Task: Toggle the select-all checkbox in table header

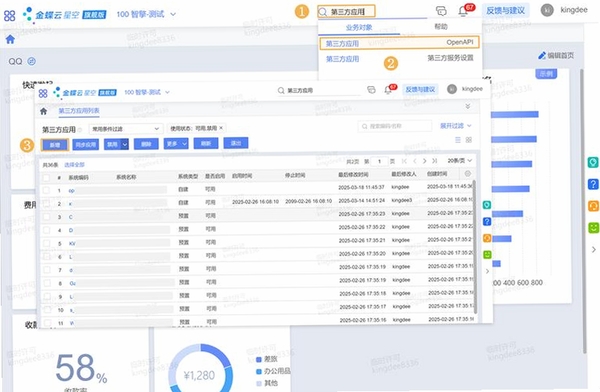Action: click(x=46, y=178)
